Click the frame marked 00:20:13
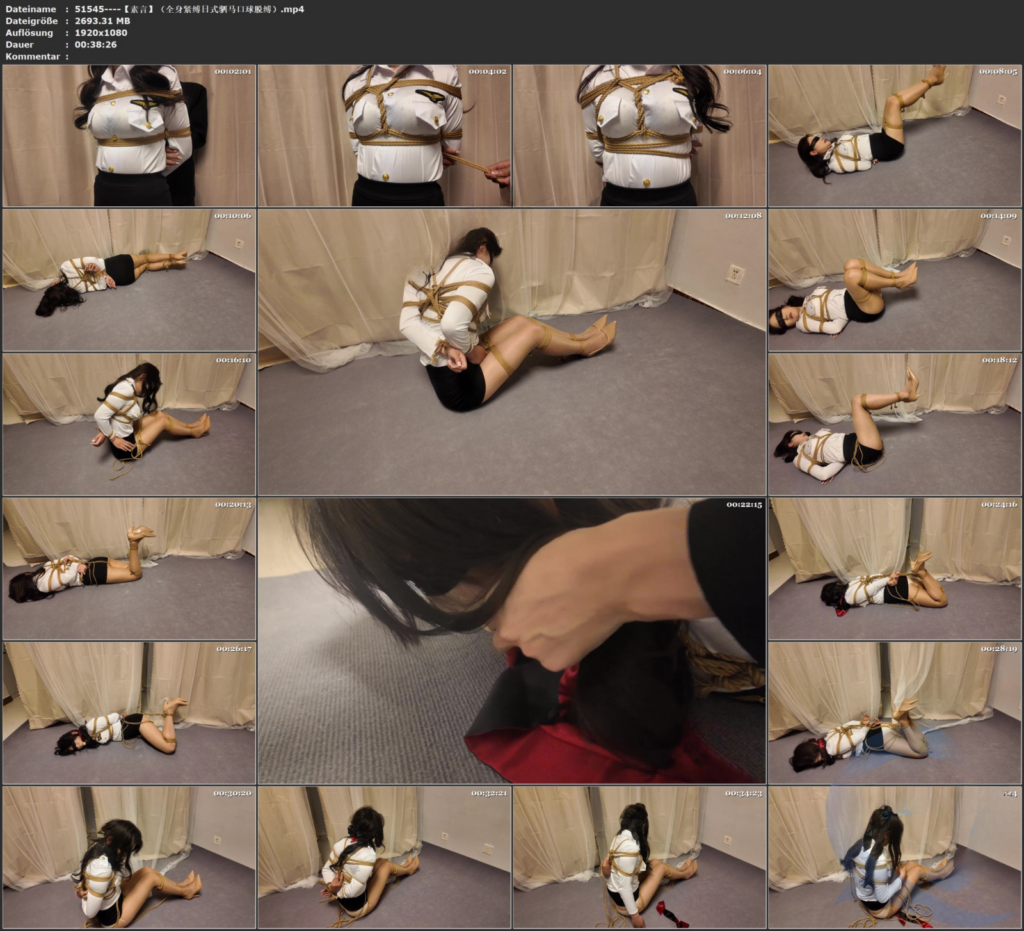This screenshot has height=931, width=1024. 129,569
